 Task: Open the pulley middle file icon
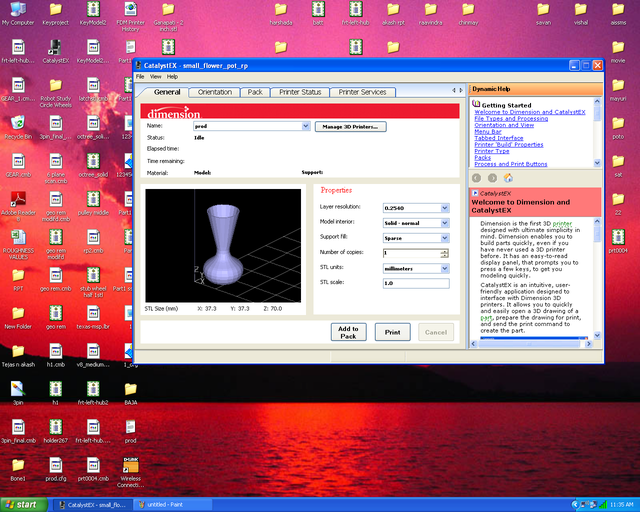coord(93,203)
